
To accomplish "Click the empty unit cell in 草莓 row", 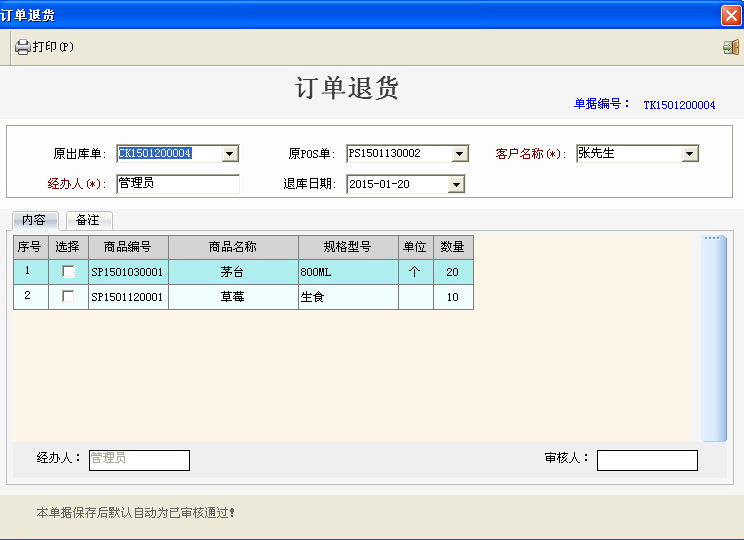I will (x=416, y=297).
